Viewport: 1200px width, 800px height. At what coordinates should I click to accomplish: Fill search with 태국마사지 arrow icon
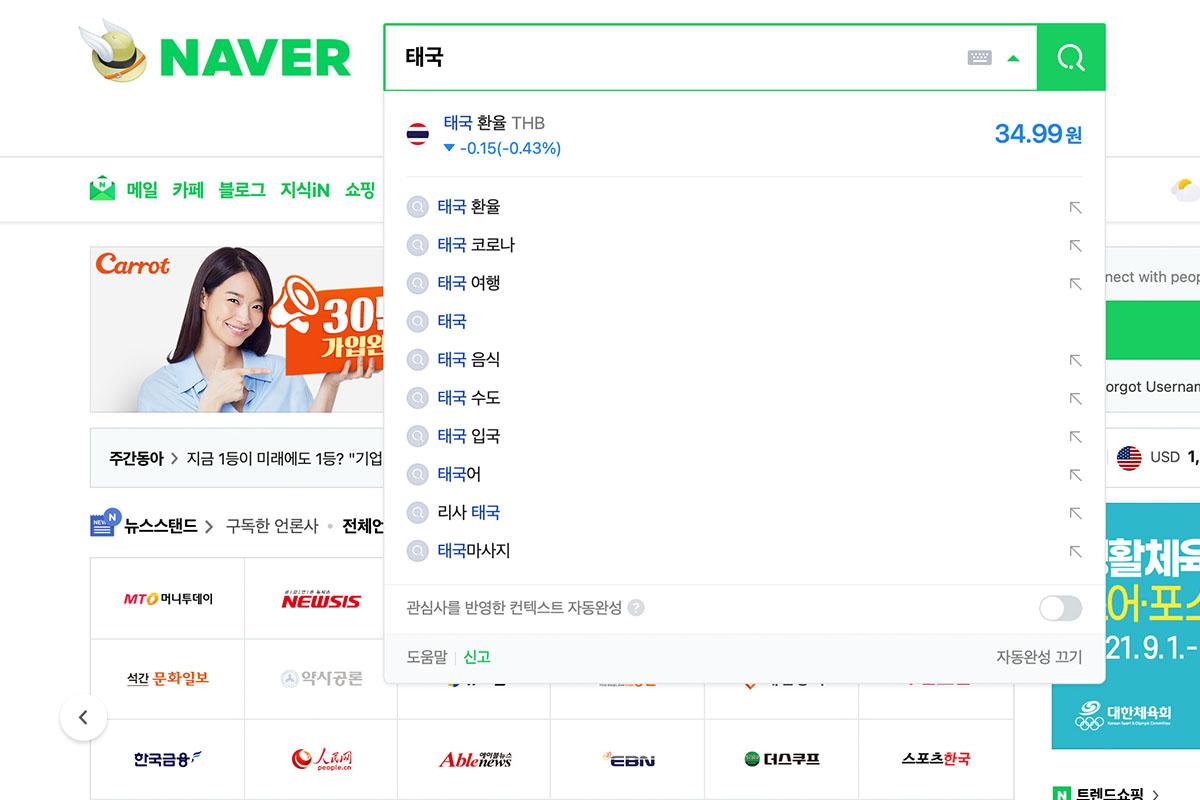click(x=1075, y=551)
